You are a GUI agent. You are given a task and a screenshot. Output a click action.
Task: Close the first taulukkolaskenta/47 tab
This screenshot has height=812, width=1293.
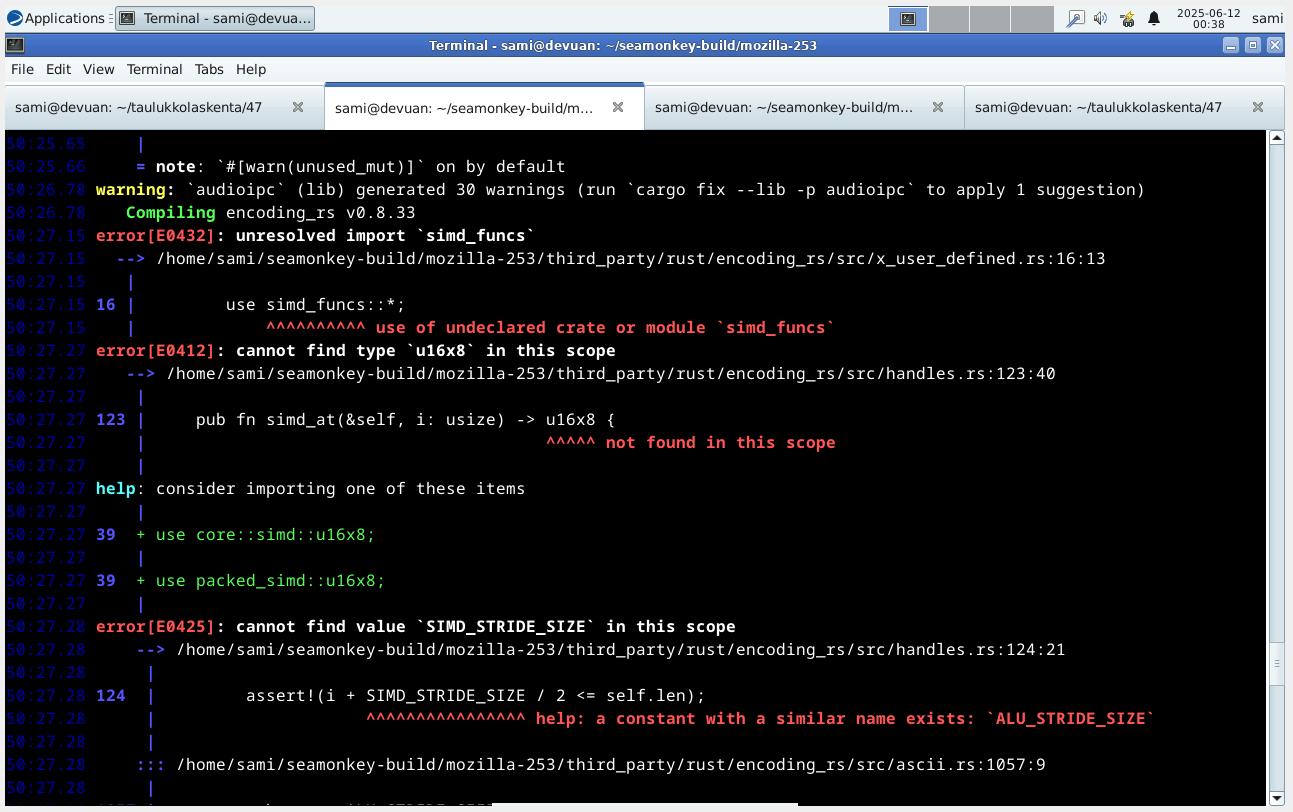pyautogui.click(x=297, y=107)
